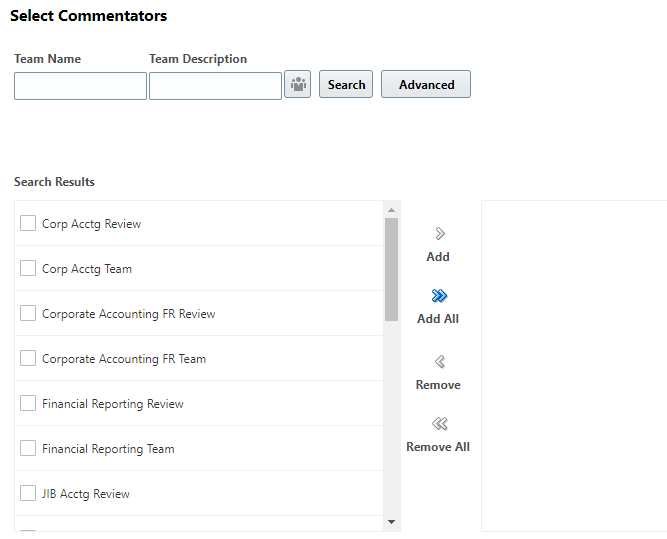Click the Remove All label
667x539 pixels.
[438, 447]
